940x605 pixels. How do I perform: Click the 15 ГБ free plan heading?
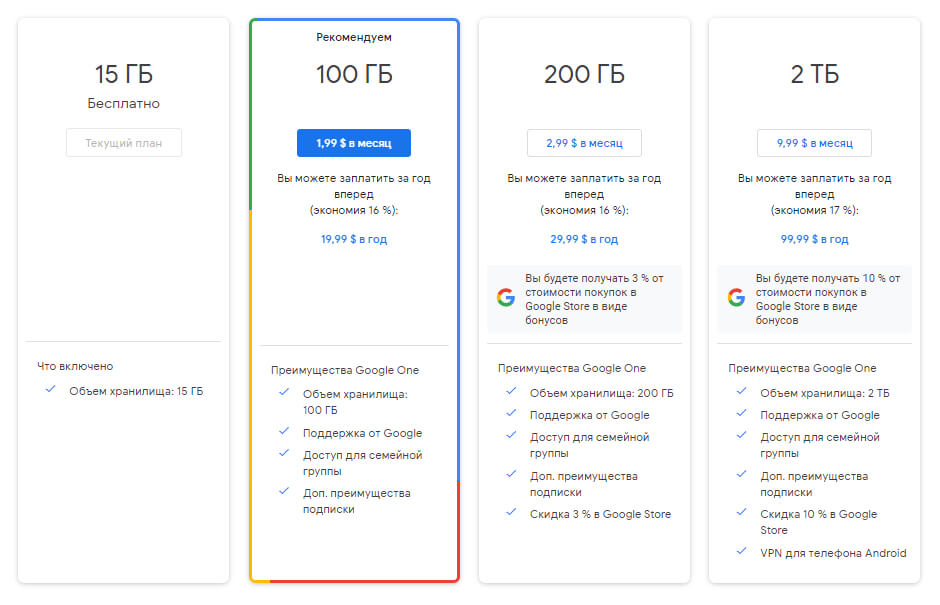[125, 74]
